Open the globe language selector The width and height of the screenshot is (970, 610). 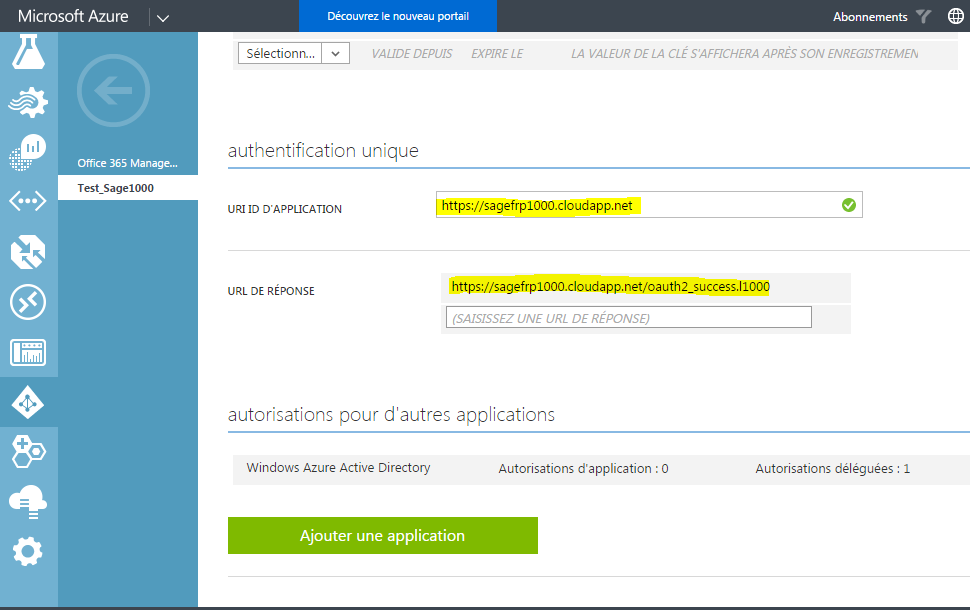(x=956, y=16)
